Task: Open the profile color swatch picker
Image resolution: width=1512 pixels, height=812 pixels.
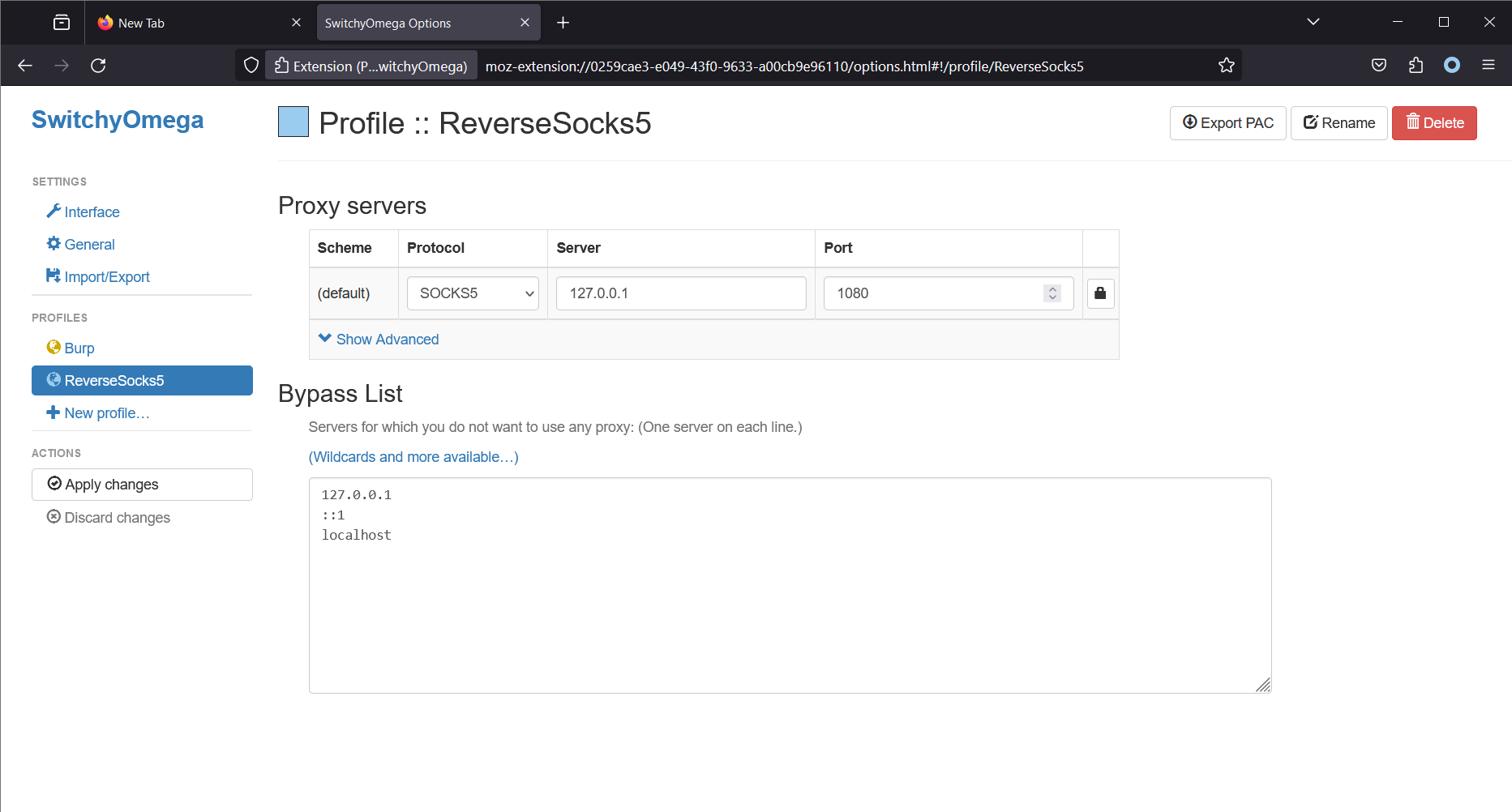Action: [293, 122]
